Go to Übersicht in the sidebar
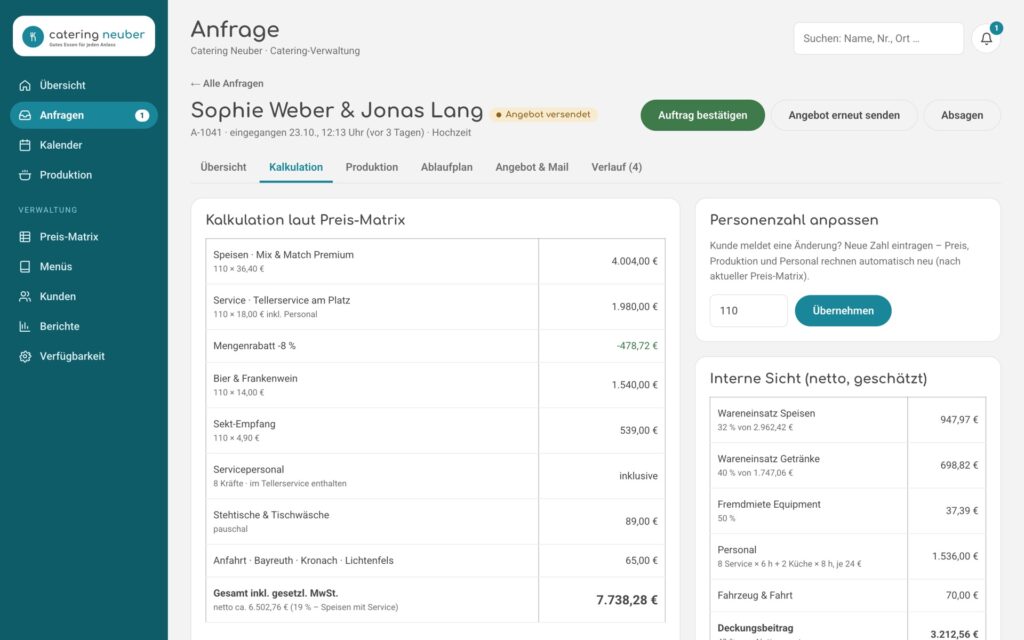1024x640 pixels. (x=84, y=86)
